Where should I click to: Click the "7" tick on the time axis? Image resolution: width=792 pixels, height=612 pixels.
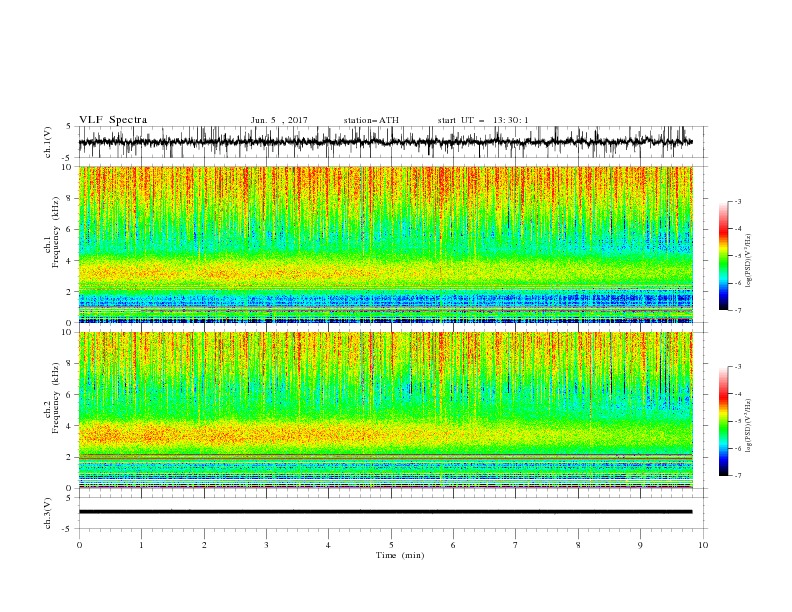516,545
